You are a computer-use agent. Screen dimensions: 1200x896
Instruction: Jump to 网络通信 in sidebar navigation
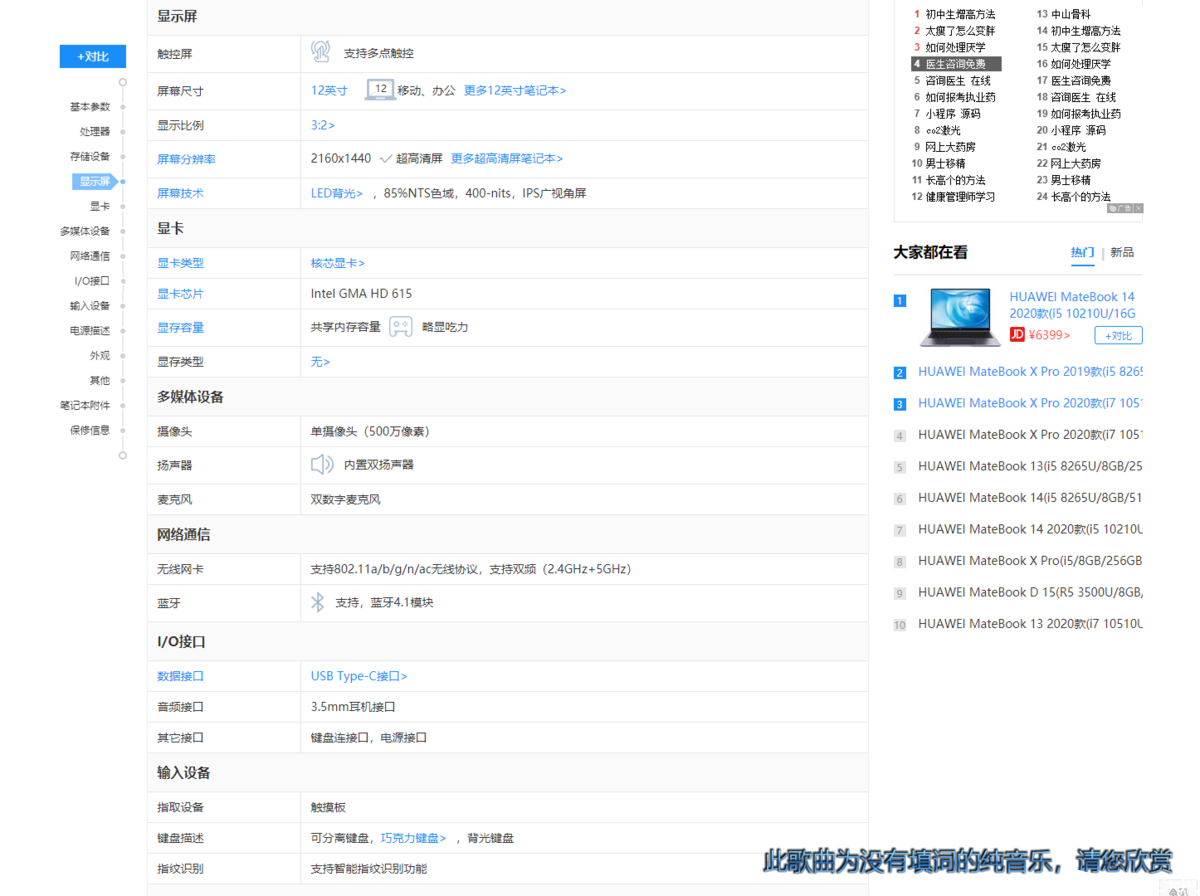point(90,256)
